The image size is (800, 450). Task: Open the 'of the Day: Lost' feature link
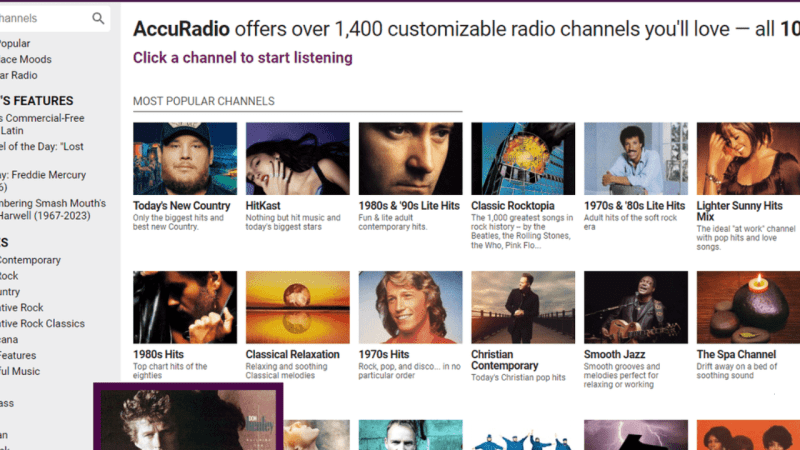(x=42, y=146)
